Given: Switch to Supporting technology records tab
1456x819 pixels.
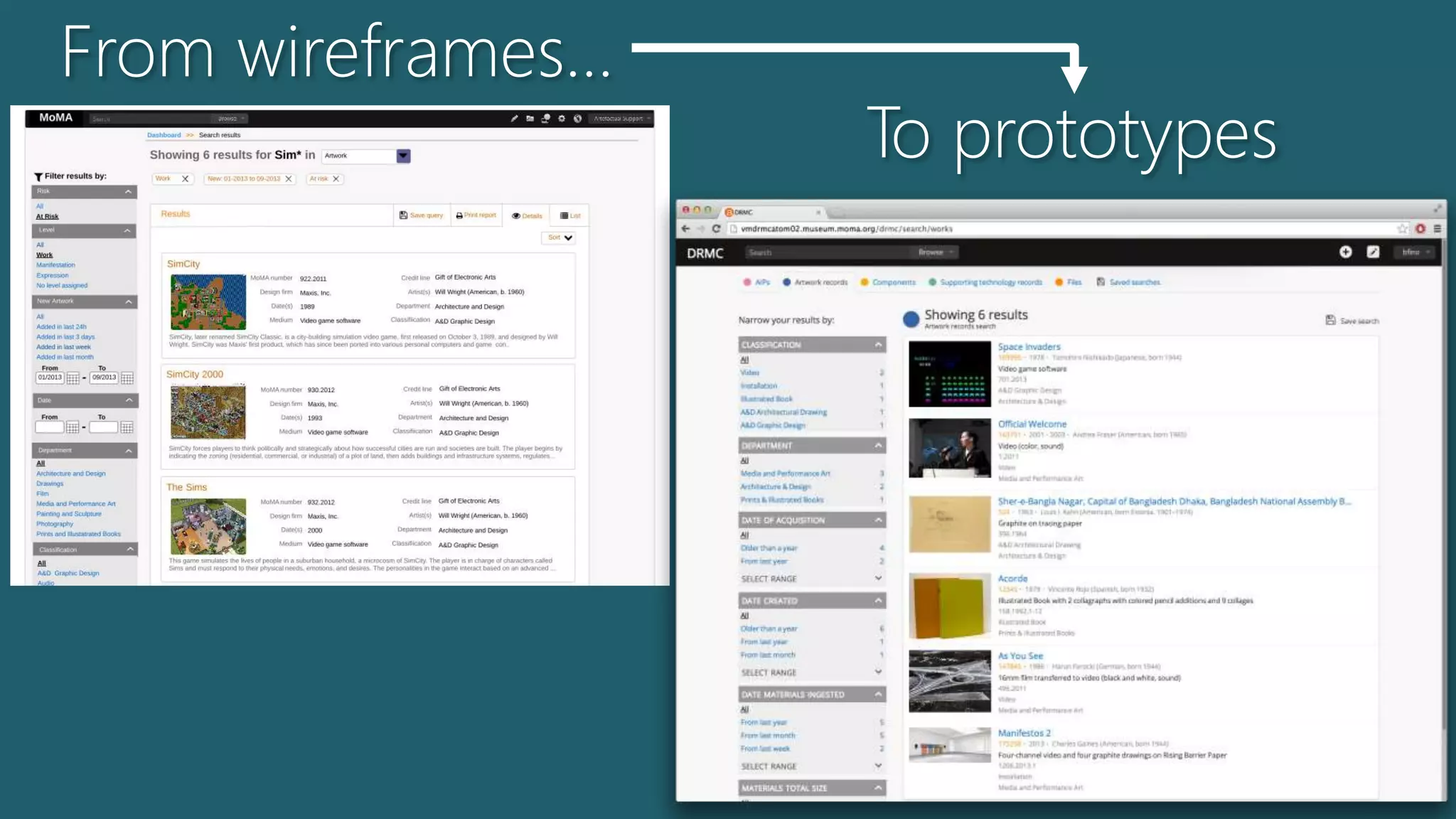Looking at the screenshot, I should pos(985,282).
